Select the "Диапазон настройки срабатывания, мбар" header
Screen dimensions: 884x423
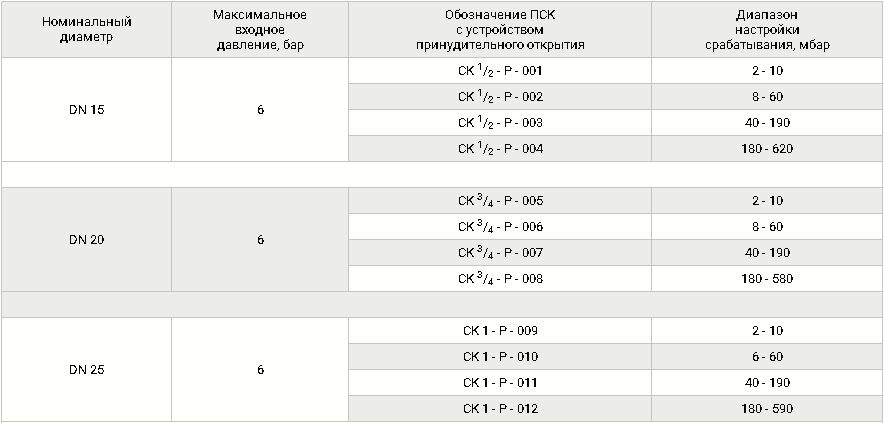[x=767, y=29]
